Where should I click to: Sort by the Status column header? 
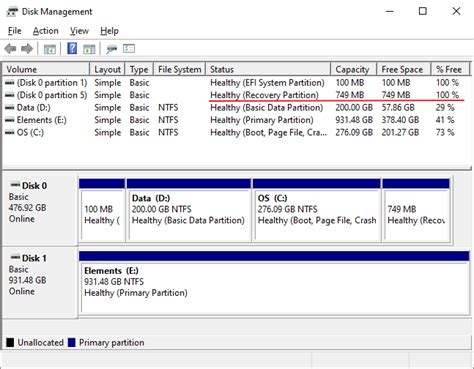click(x=268, y=69)
